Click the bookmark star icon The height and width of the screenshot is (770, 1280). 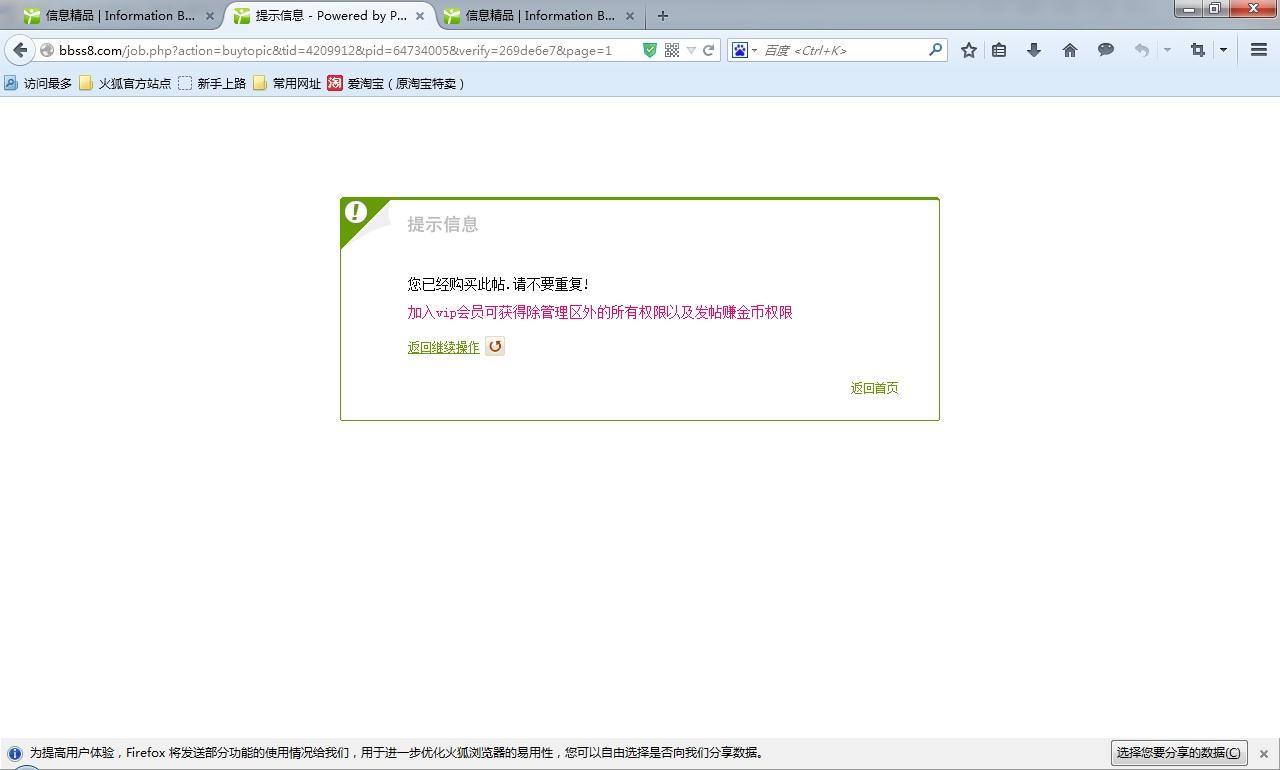coord(968,50)
